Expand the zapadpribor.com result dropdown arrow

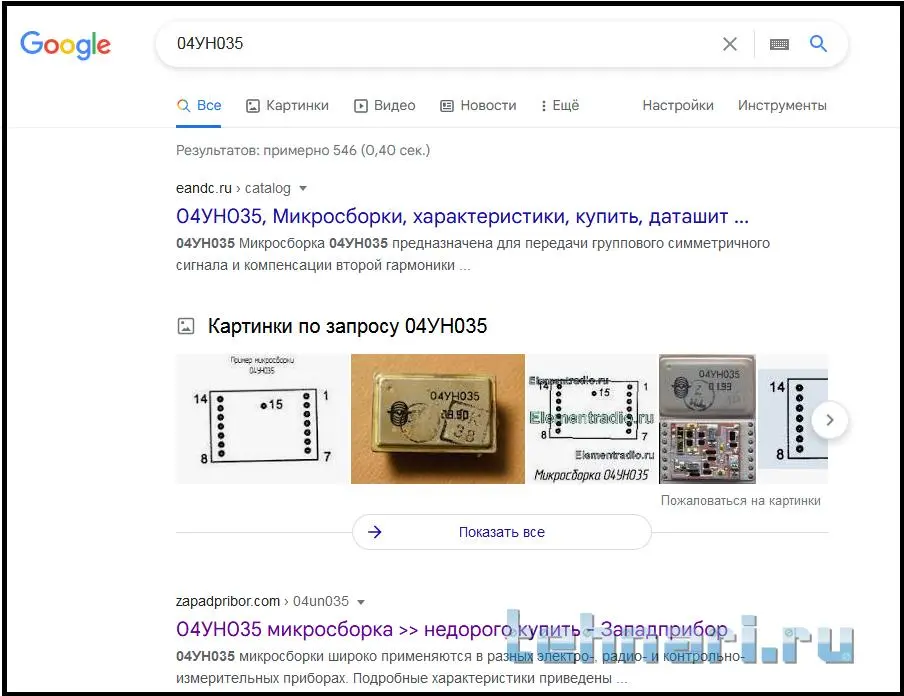pyautogui.click(x=361, y=602)
